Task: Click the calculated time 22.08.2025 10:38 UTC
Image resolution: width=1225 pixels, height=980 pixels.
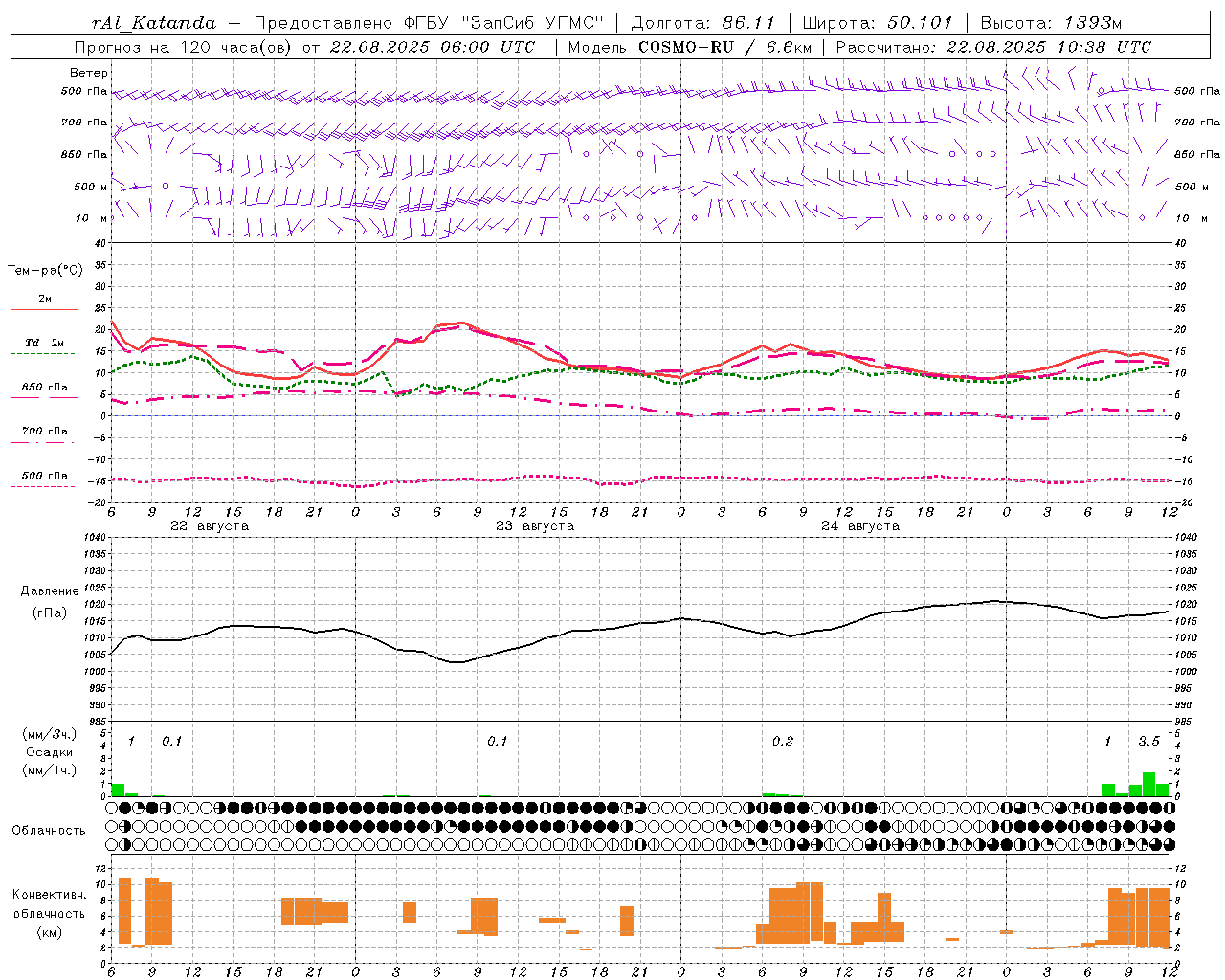Action: click(1048, 47)
